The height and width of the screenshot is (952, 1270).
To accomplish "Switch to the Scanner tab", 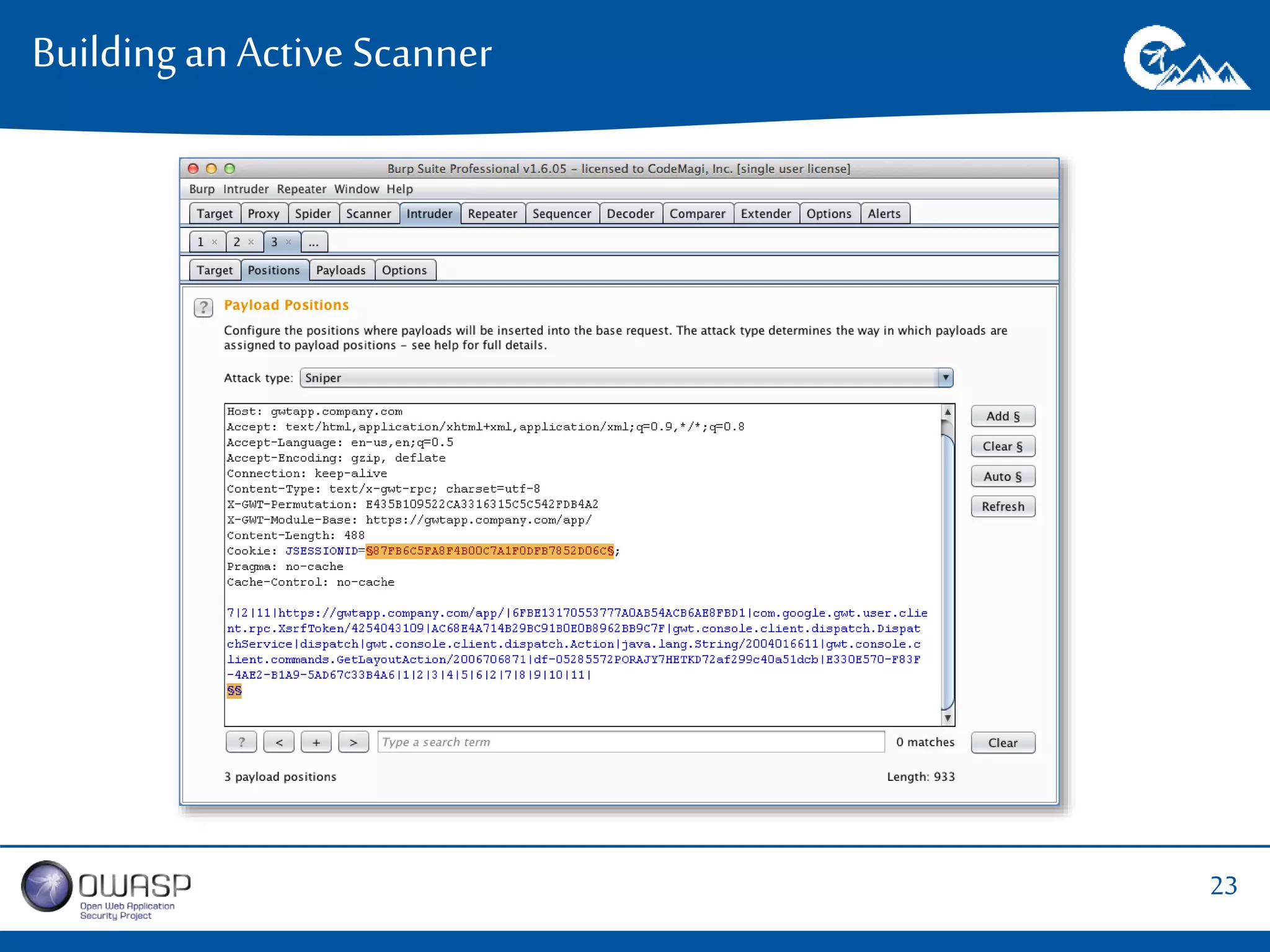I will 368,214.
